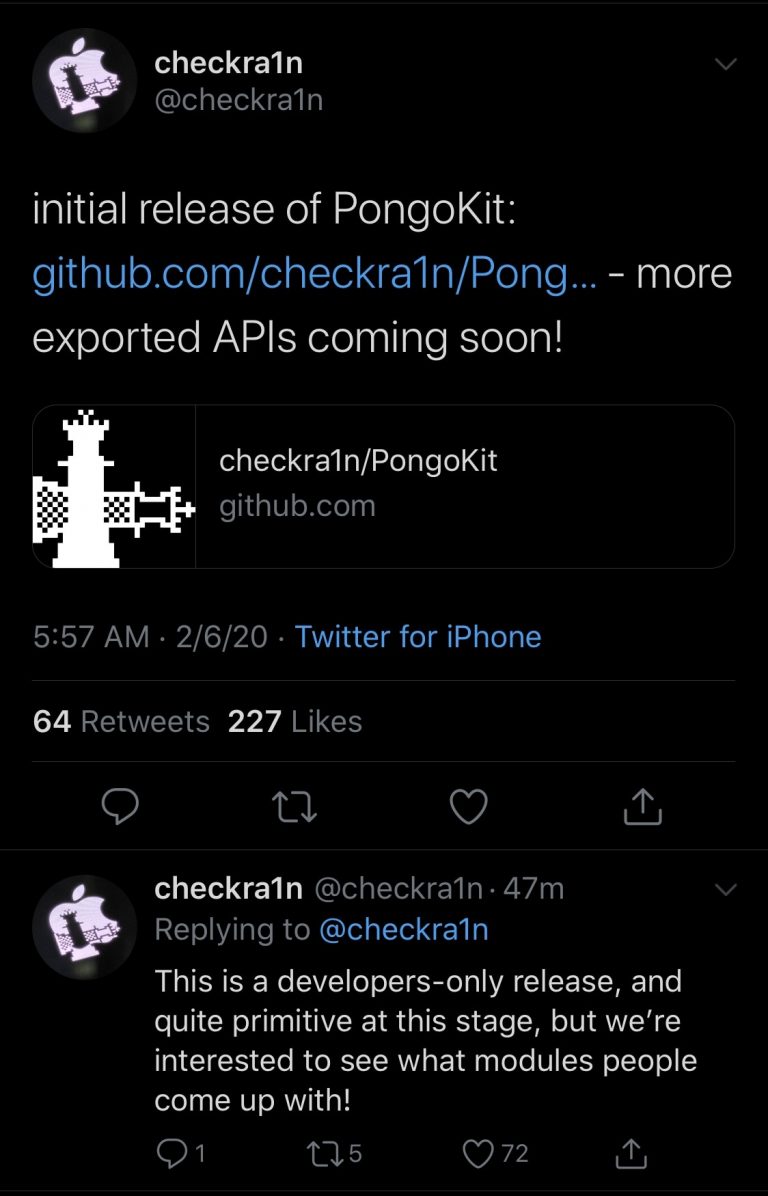Screen dimensions: 768x1196
Task: Retweet the developers-only release reply
Action: [x=332, y=1153]
